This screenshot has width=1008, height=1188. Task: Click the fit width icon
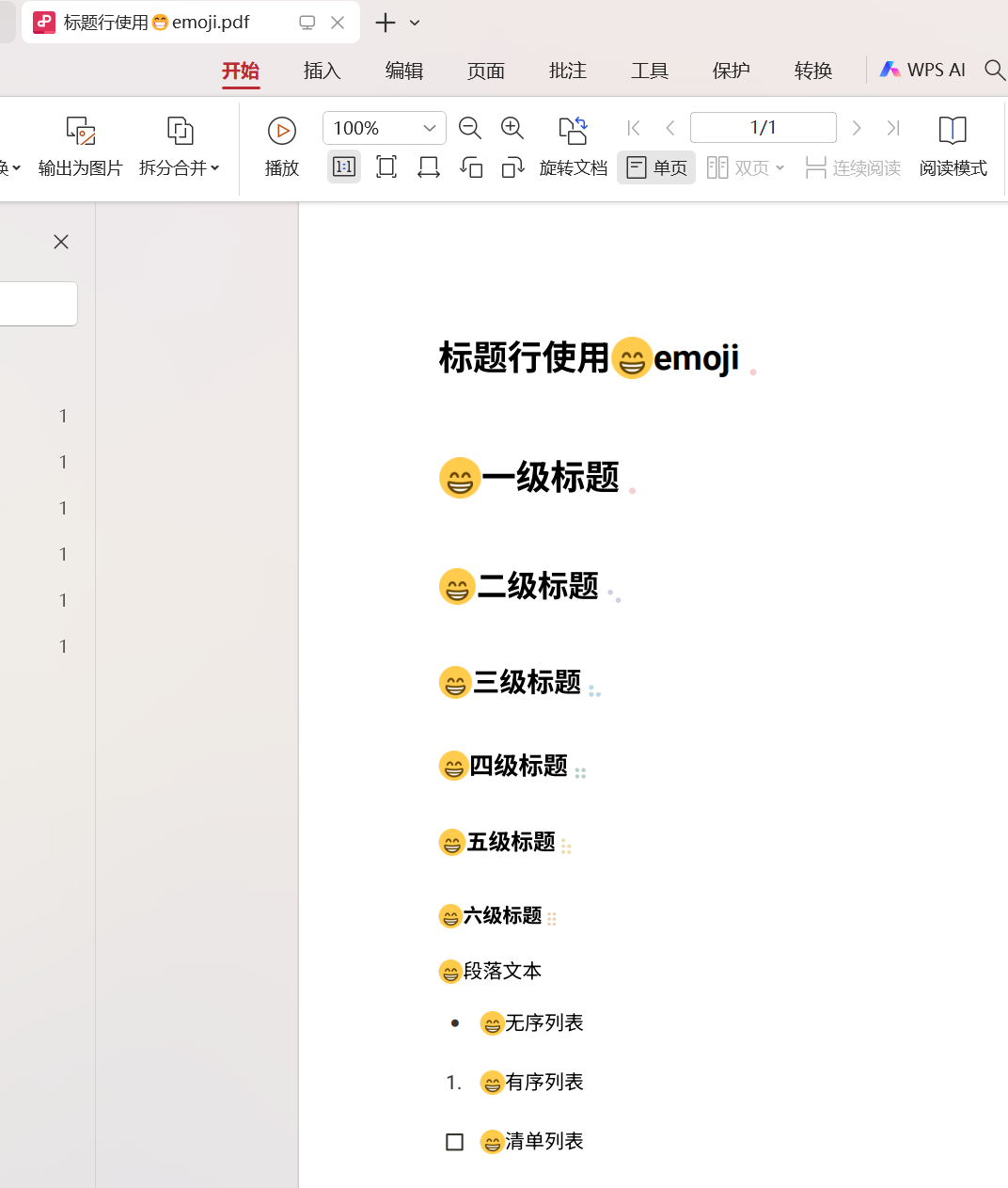pos(429,167)
